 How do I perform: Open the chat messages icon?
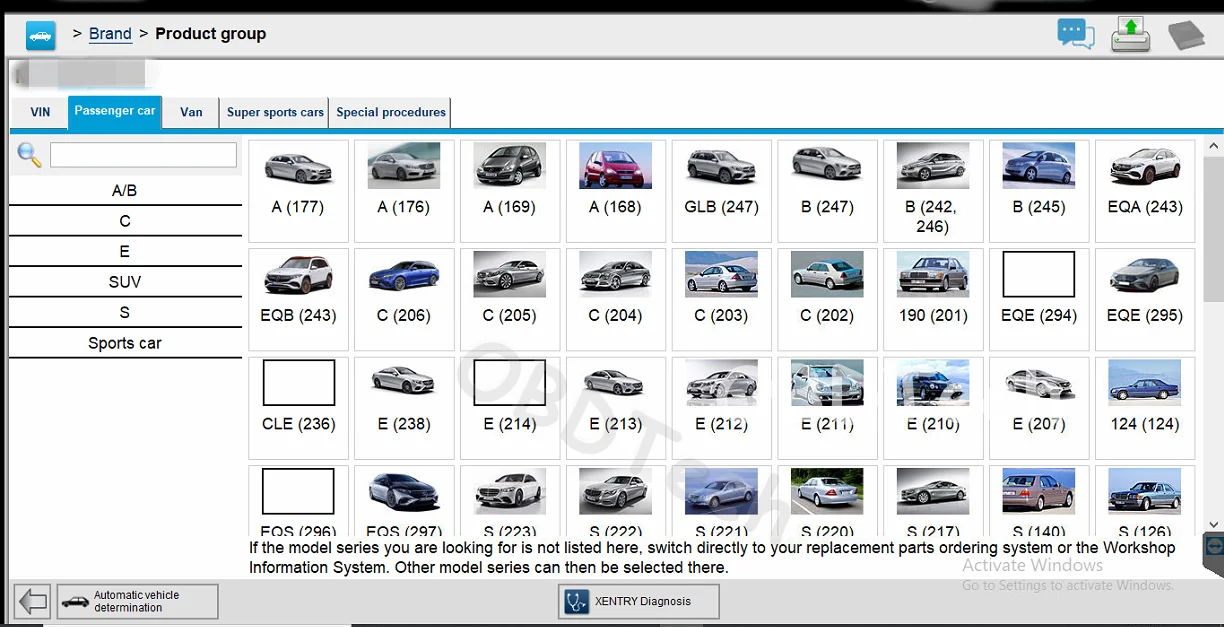[1076, 34]
